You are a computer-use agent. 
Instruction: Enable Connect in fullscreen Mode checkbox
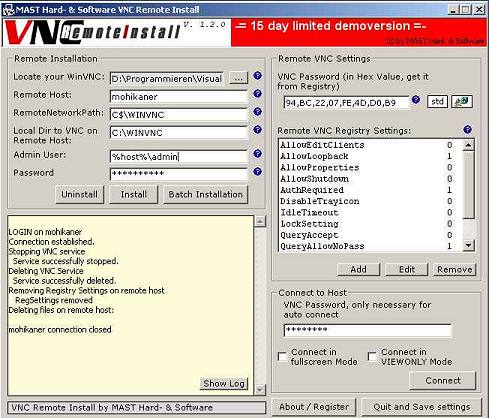coord(282,356)
